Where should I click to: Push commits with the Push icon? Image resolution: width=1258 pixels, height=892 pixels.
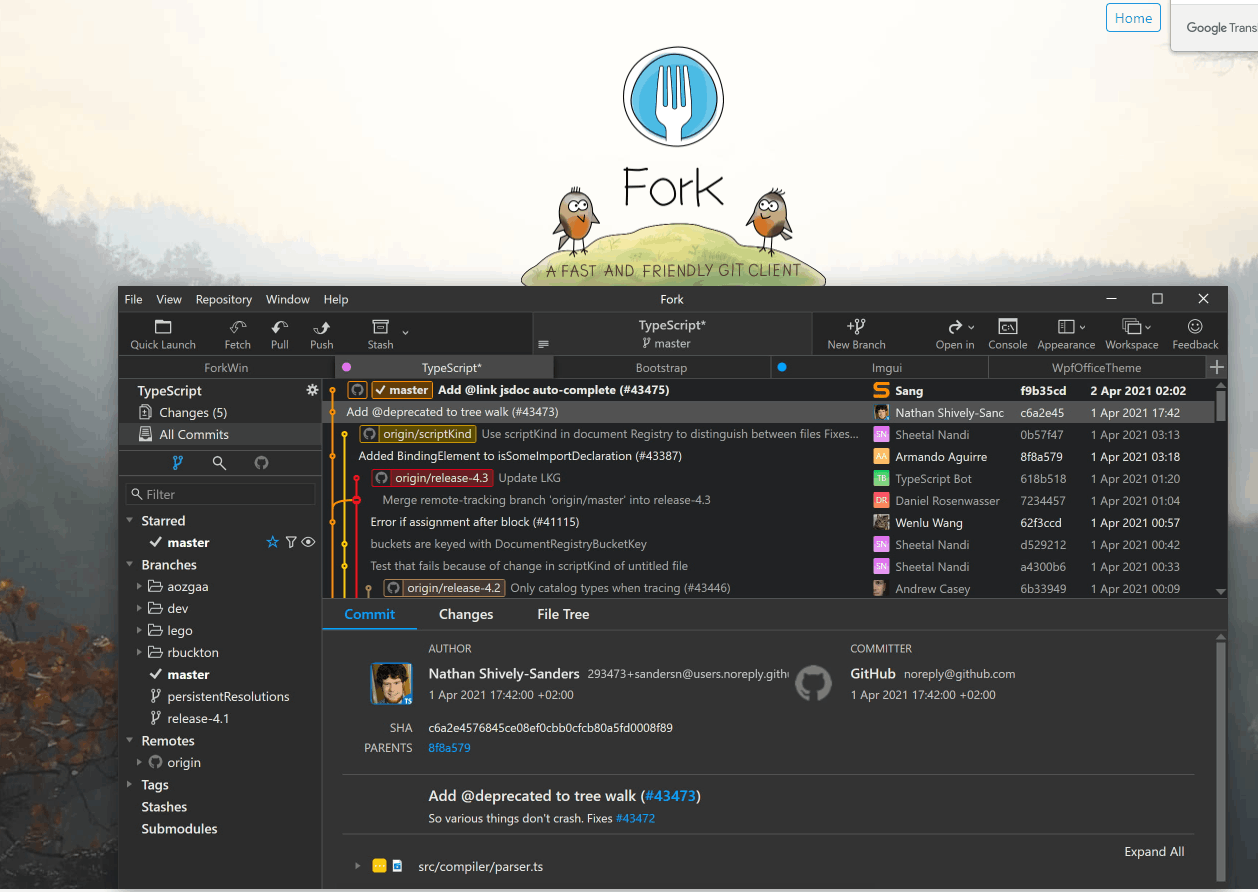pos(322,327)
